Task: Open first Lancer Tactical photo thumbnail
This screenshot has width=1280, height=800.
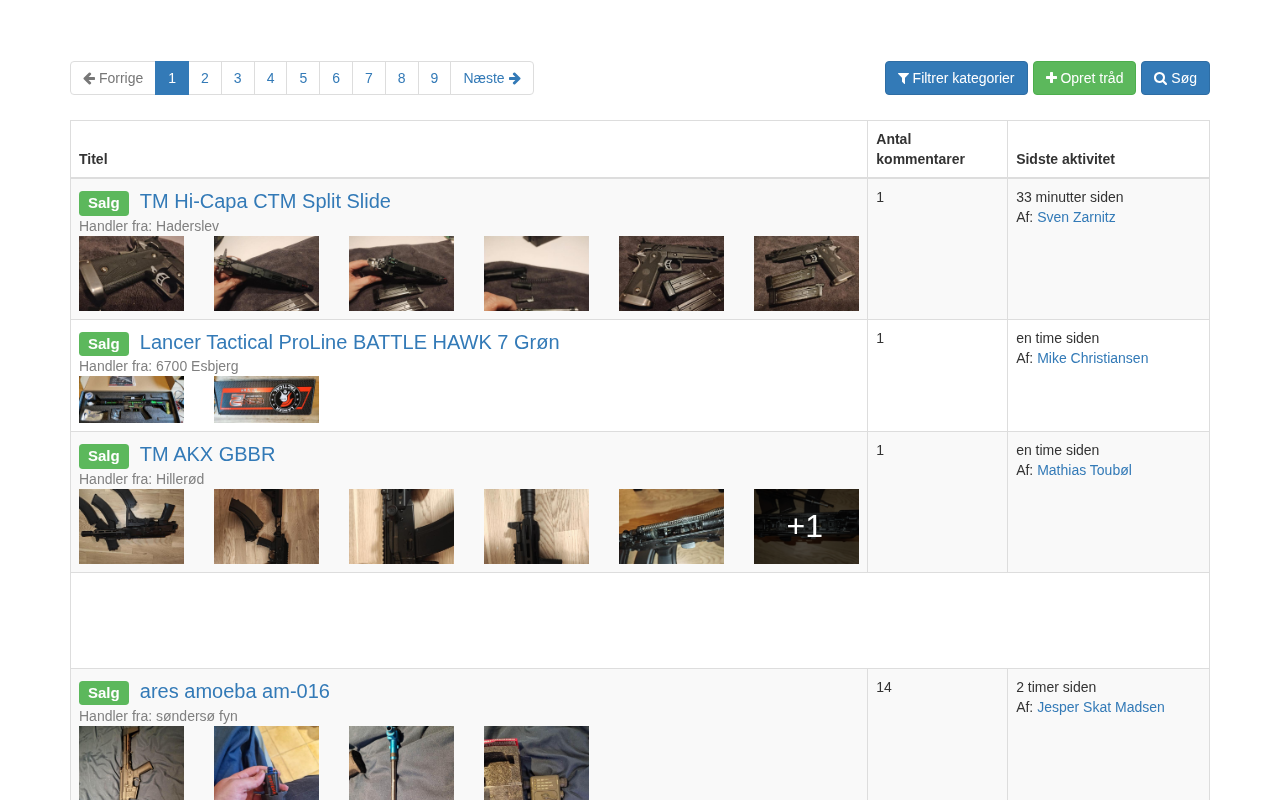Action: tap(131, 399)
